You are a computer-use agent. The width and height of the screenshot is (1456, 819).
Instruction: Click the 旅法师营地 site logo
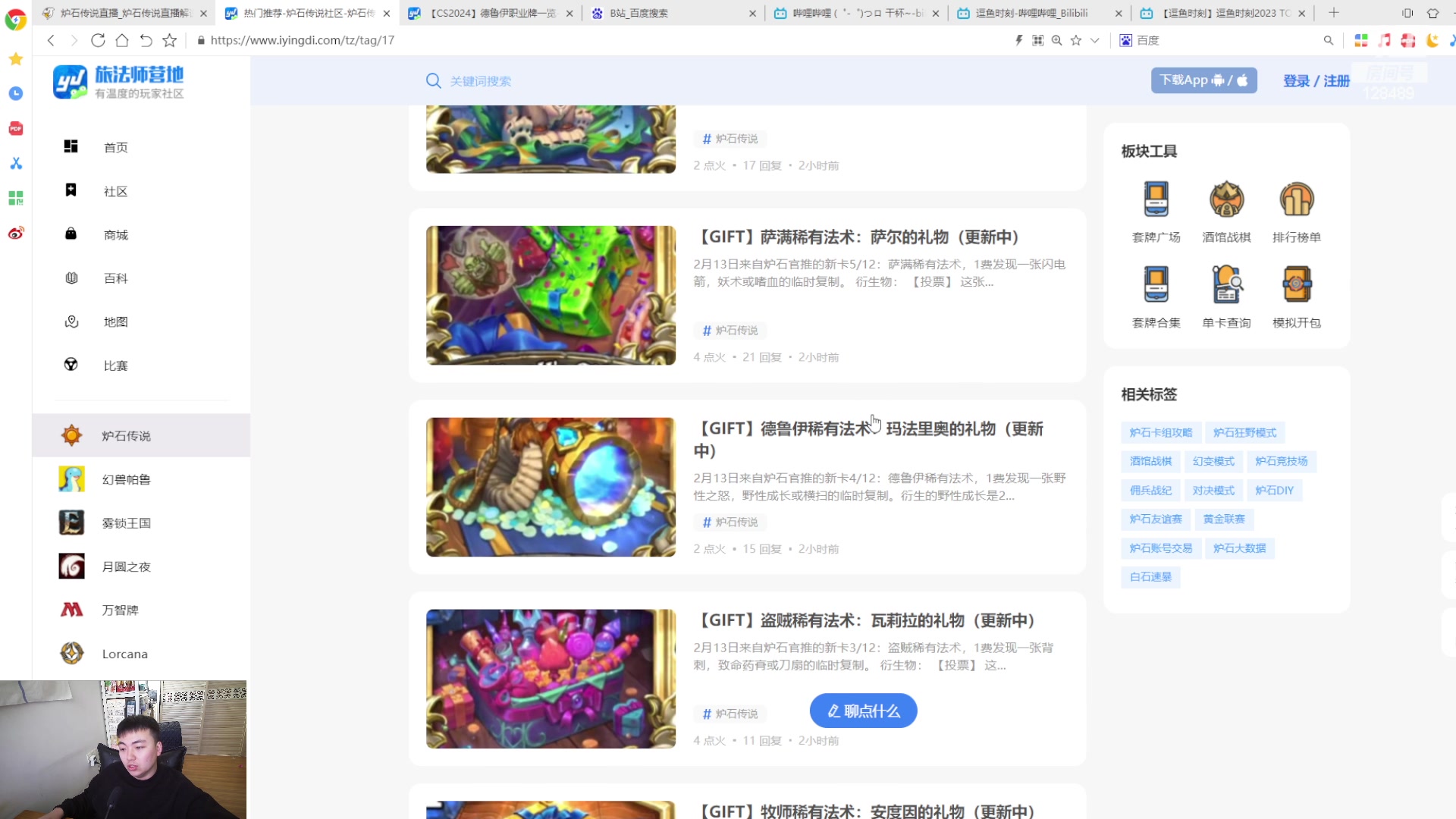click(x=118, y=81)
